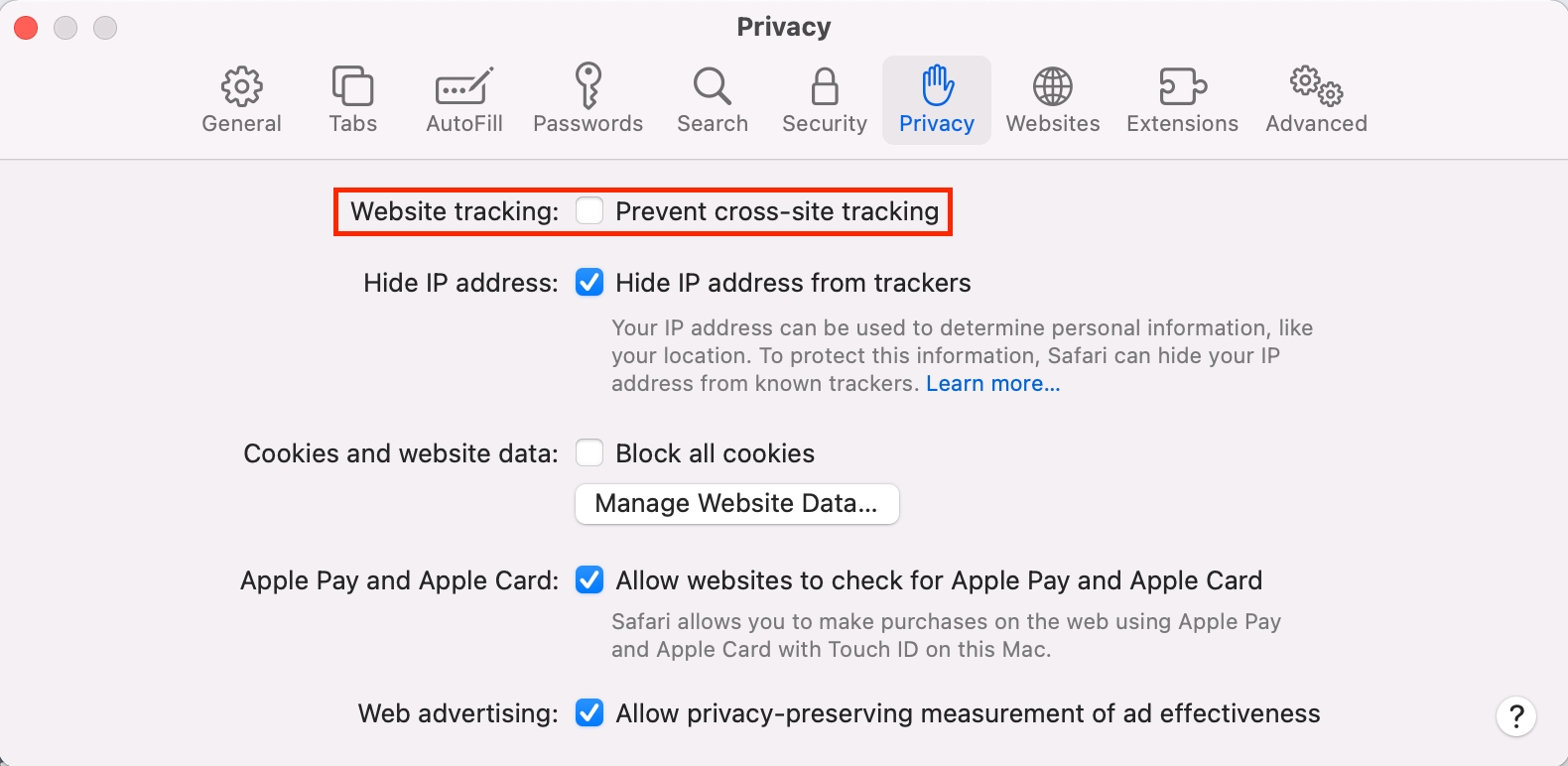Open the help question mark button
The image size is (1568, 766).
(x=1515, y=716)
